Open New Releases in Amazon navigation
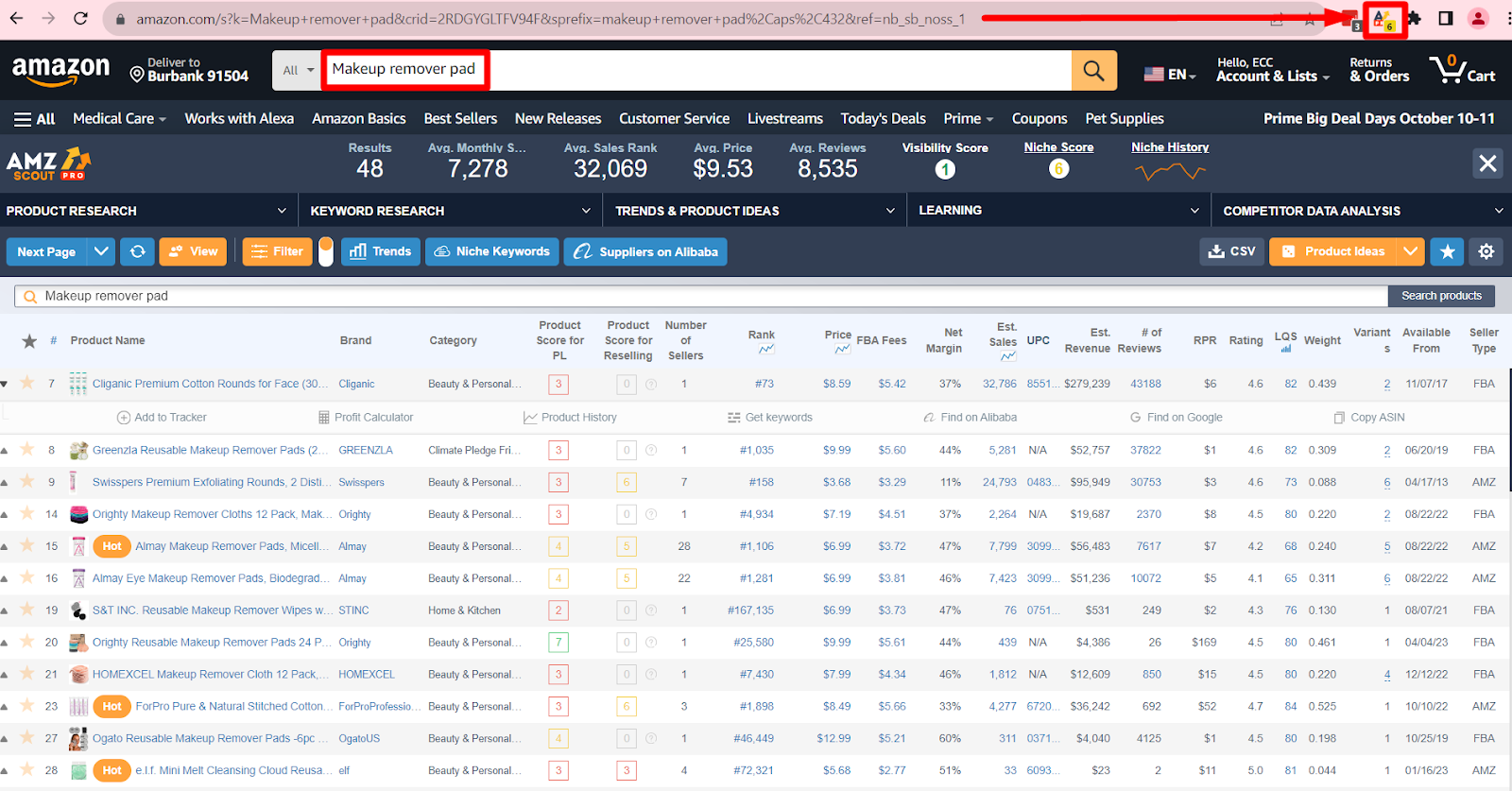This screenshot has width=1512, height=791. [558, 119]
